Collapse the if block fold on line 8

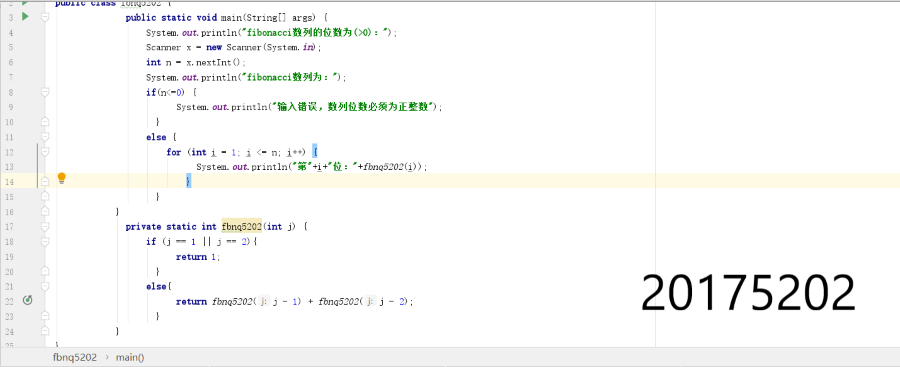45,92
